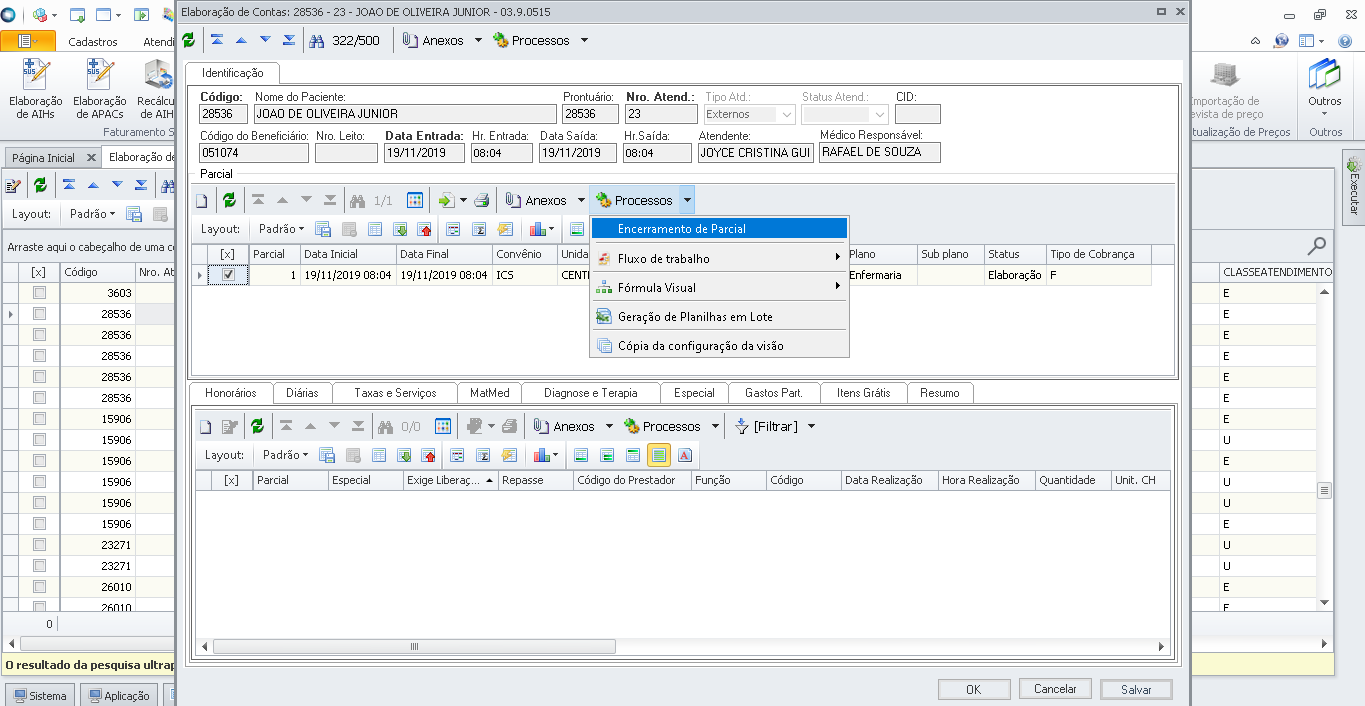Sort by Exige Liberaç... column header
Image resolution: width=1365 pixels, height=706 pixels.
[x=450, y=480]
